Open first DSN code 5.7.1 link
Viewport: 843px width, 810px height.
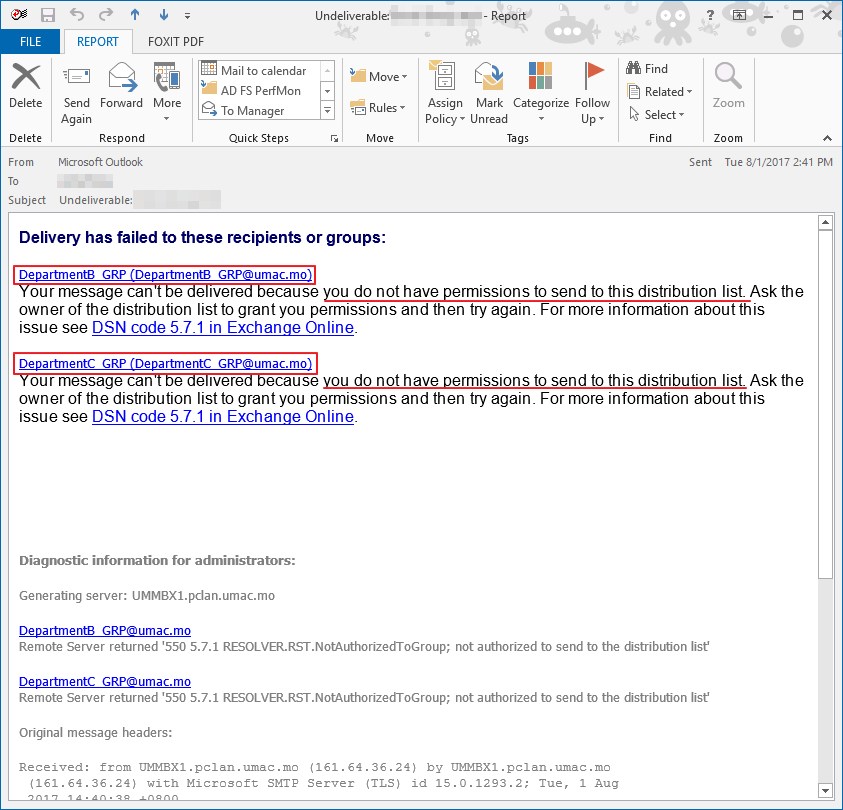coord(223,327)
